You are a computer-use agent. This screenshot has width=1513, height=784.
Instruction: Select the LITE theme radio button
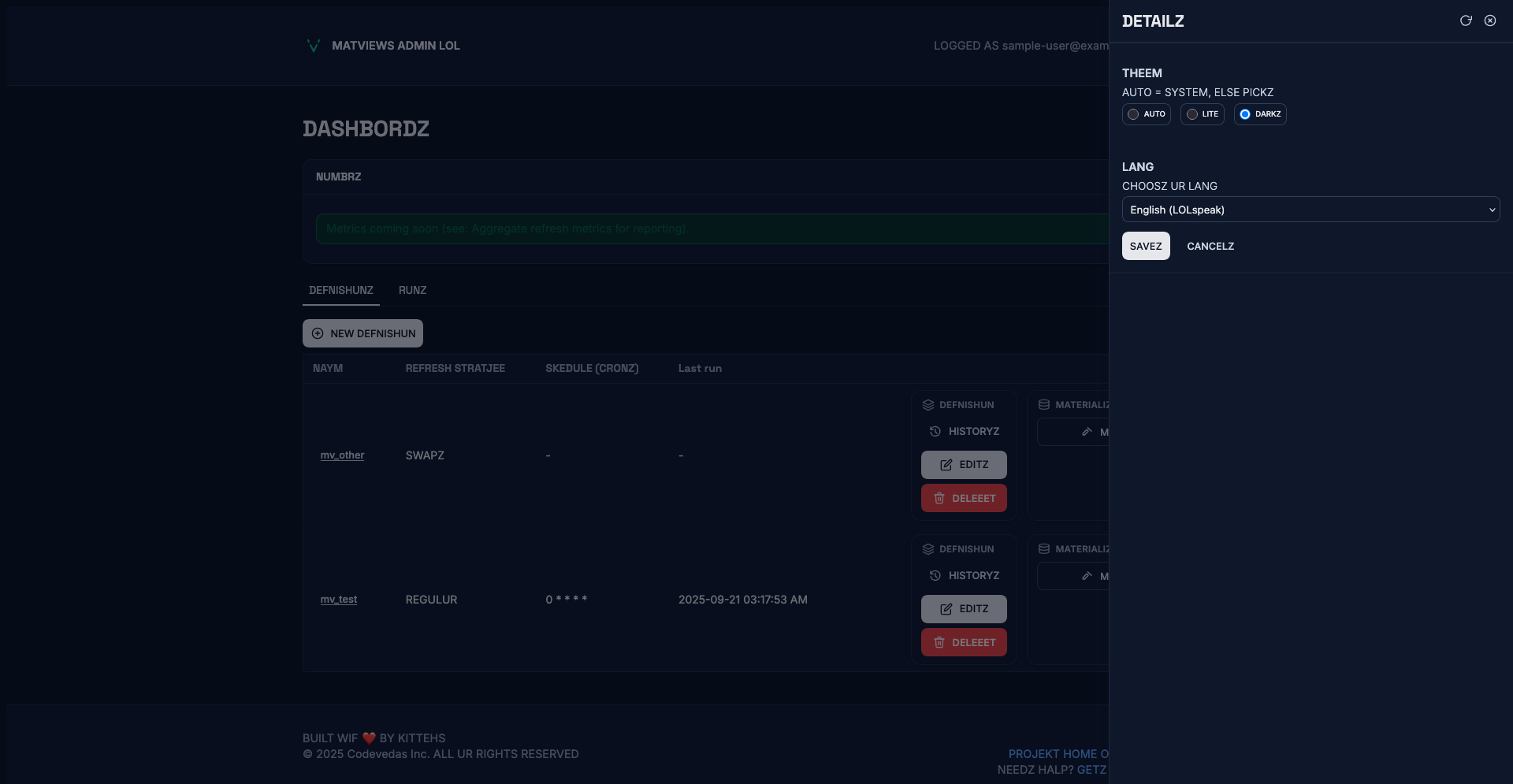(x=1192, y=114)
